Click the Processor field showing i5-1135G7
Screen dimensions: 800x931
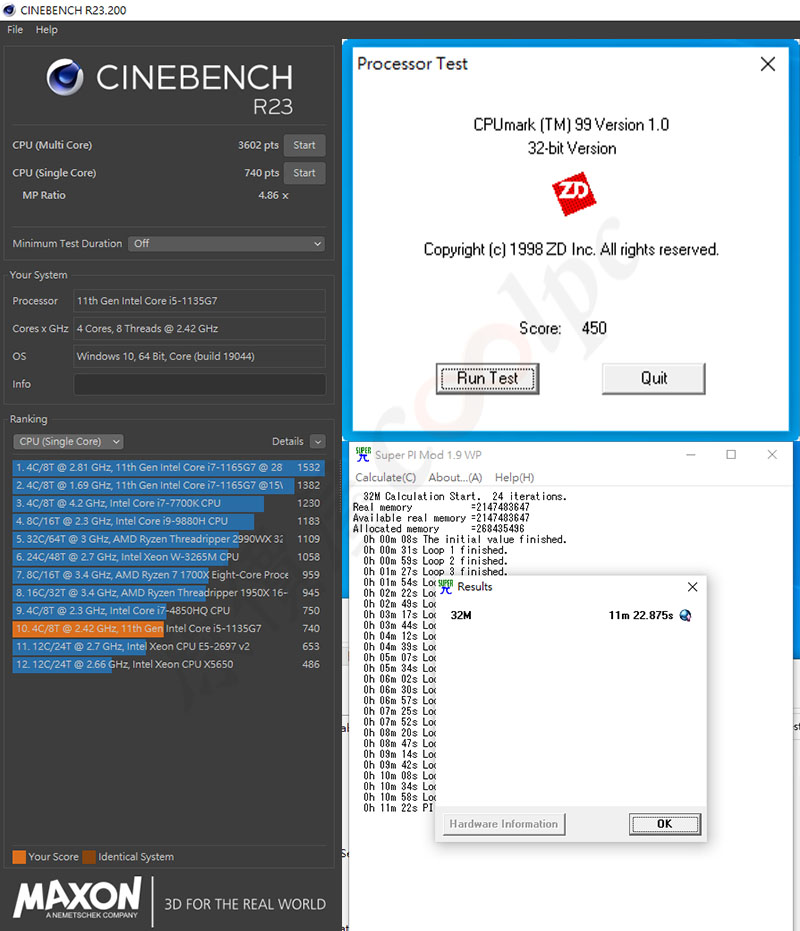pos(200,301)
